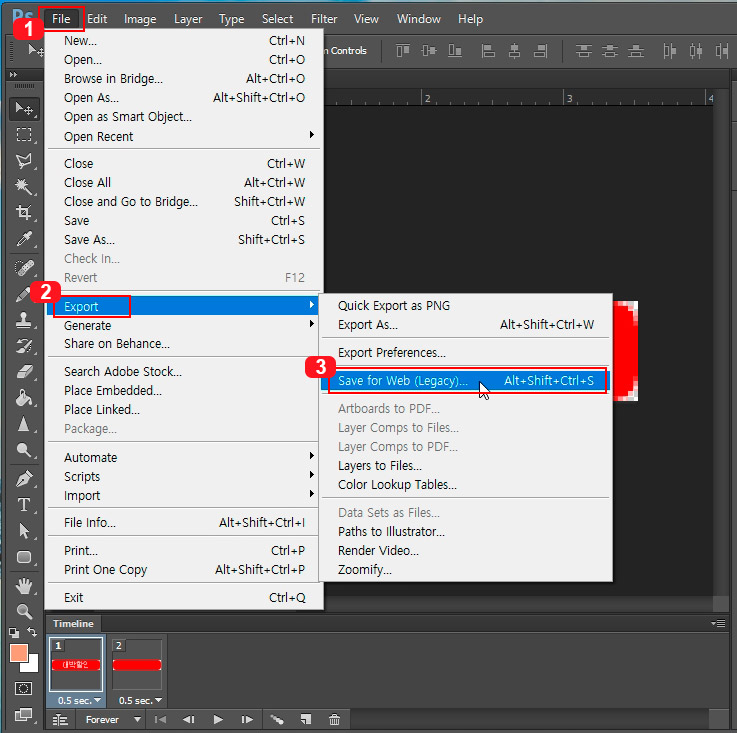
Task: Expand the Scripts submenu
Action: coord(183,476)
